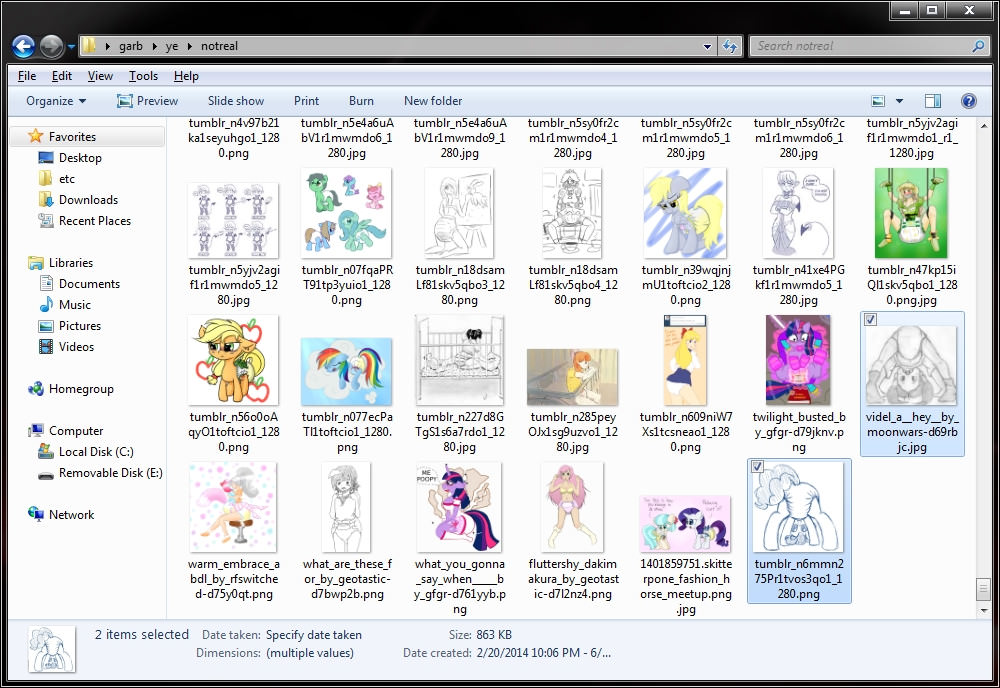Click the details pane preview thumbnail
The width and height of the screenshot is (1000, 688).
pyautogui.click(x=52, y=648)
